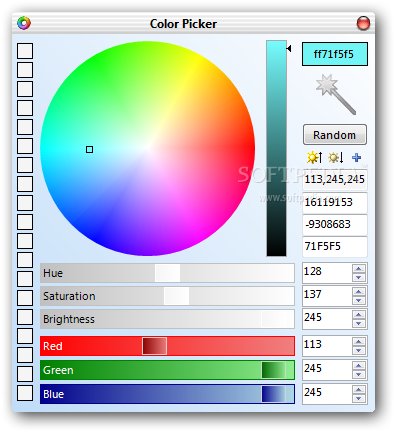Screen dimensions: 395x432
Task: Increase the Hue value with its up arrow
Action: pyautogui.click(x=359, y=269)
